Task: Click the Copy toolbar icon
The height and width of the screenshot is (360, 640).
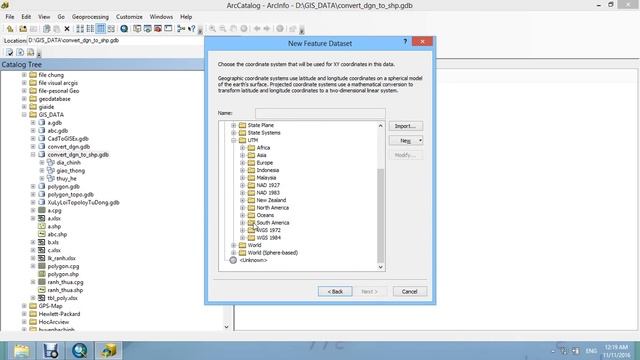Action: 47,29
